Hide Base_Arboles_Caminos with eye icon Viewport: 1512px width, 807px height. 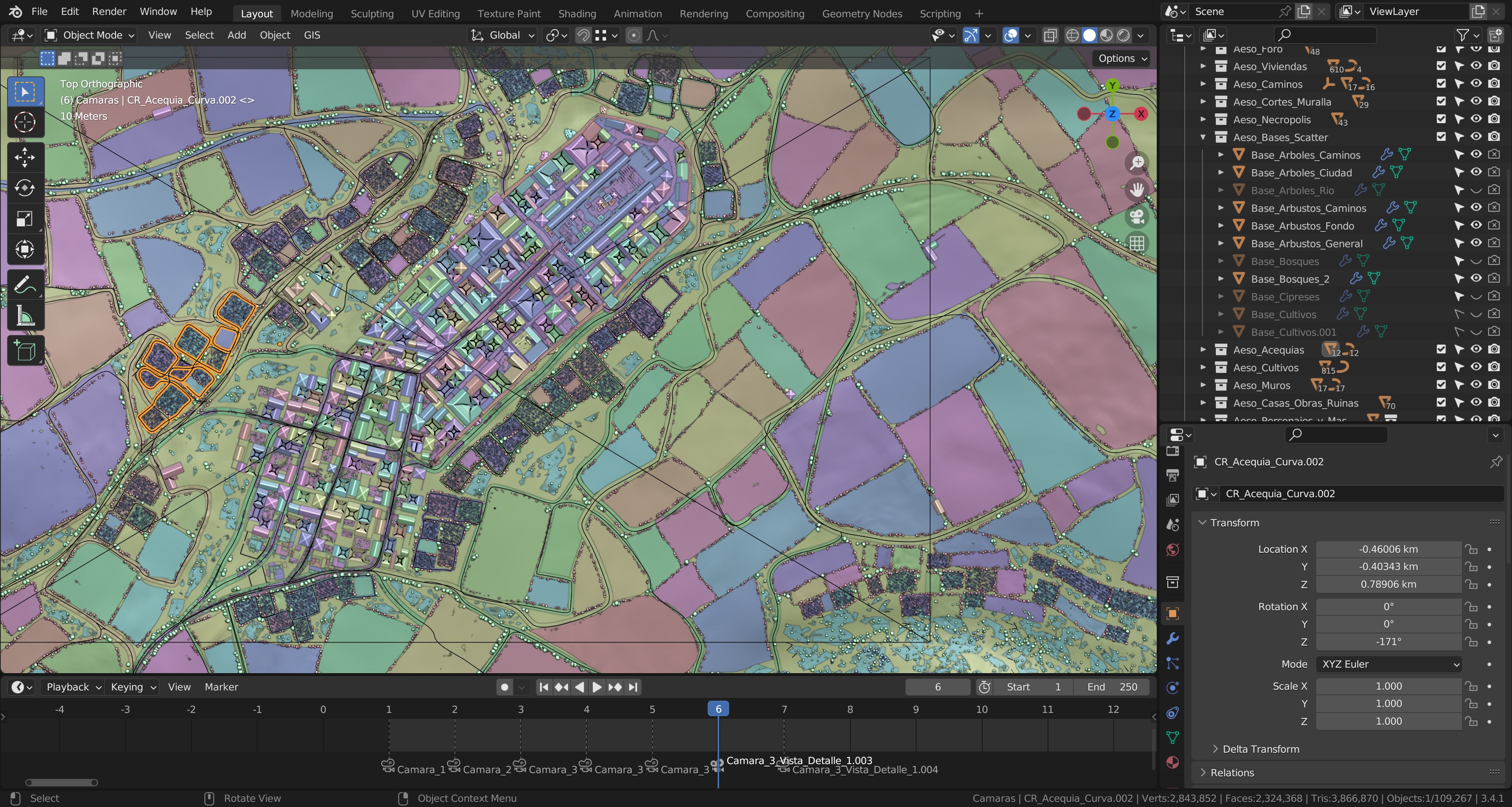pos(1476,155)
